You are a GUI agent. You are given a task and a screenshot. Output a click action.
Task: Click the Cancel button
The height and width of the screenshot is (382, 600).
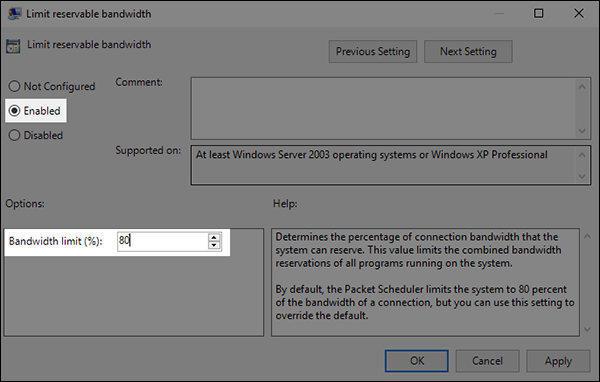487,361
